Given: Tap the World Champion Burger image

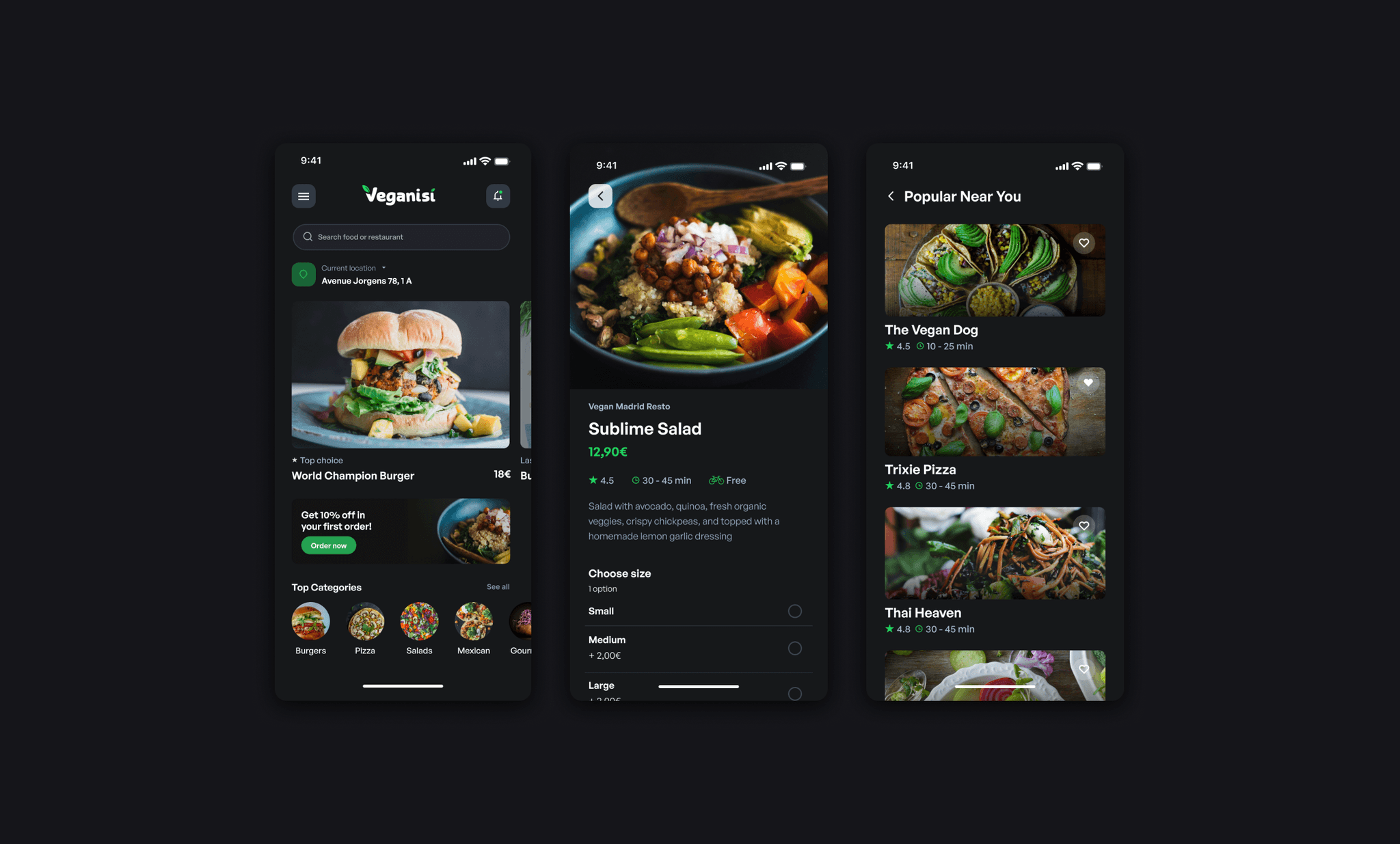Looking at the screenshot, I should 399,376.
